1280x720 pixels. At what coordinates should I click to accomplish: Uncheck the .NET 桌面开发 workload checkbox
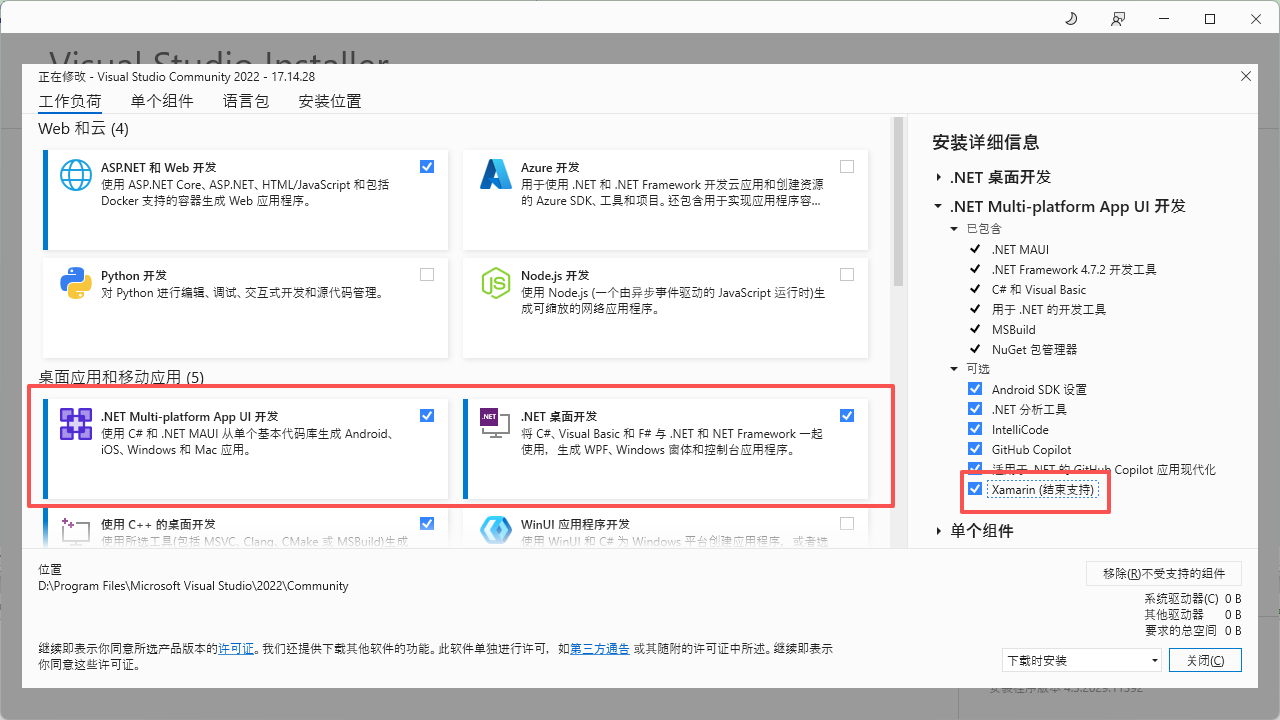coord(847,415)
